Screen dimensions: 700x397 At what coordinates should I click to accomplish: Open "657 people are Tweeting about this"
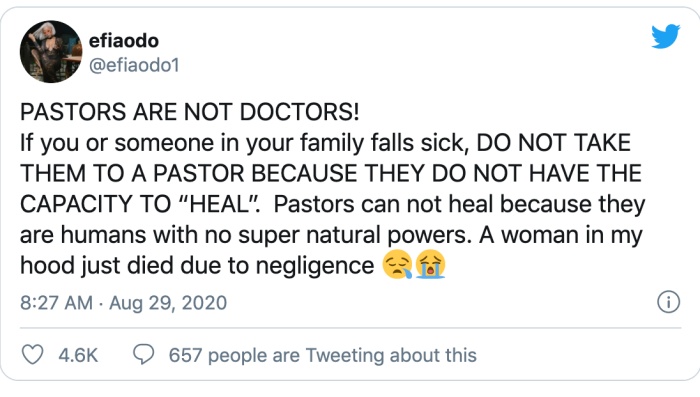pos(323,355)
